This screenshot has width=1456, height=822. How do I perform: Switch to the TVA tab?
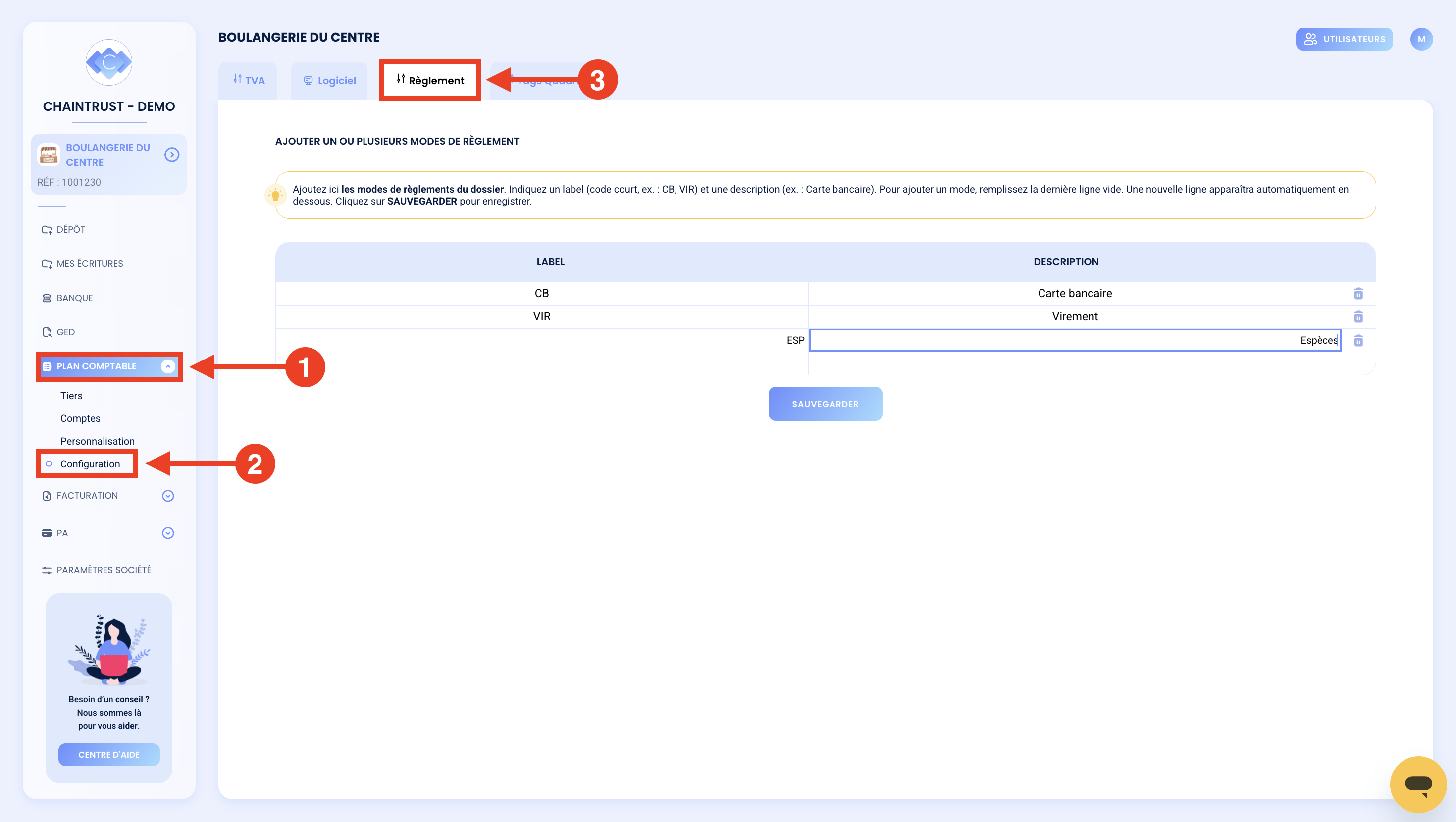click(249, 80)
